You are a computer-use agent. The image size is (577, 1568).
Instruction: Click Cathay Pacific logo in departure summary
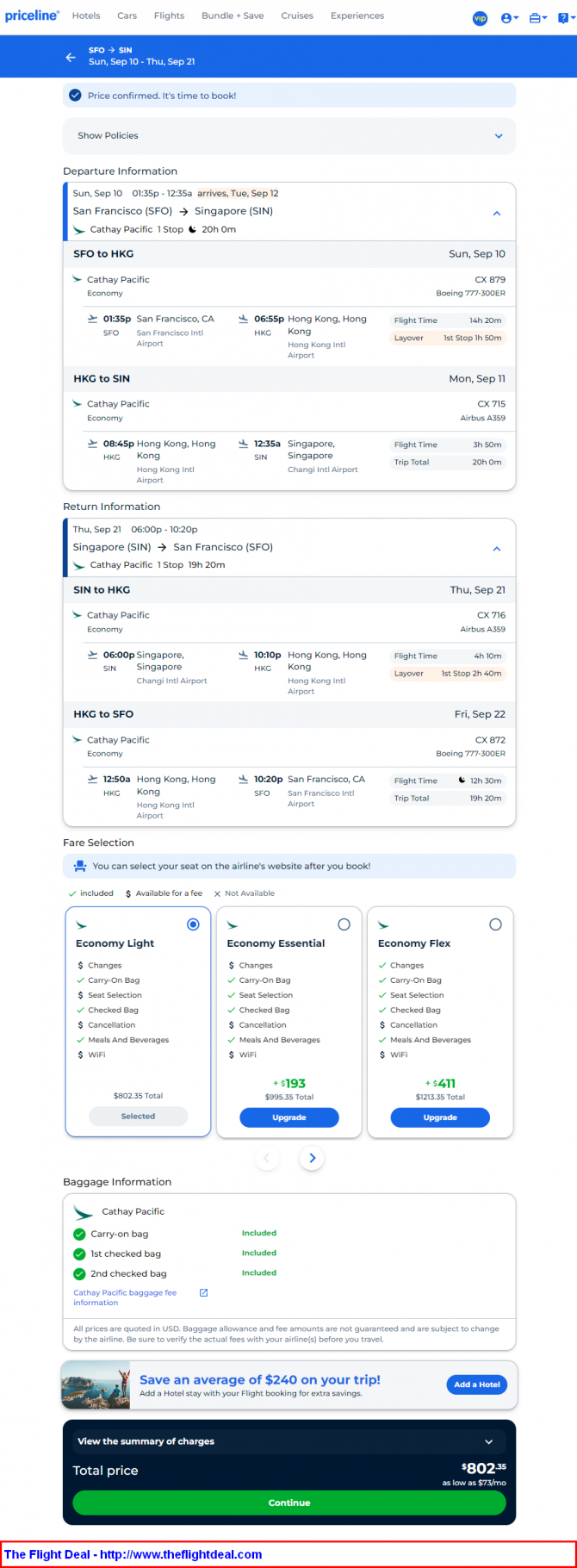click(x=79, y=230)
